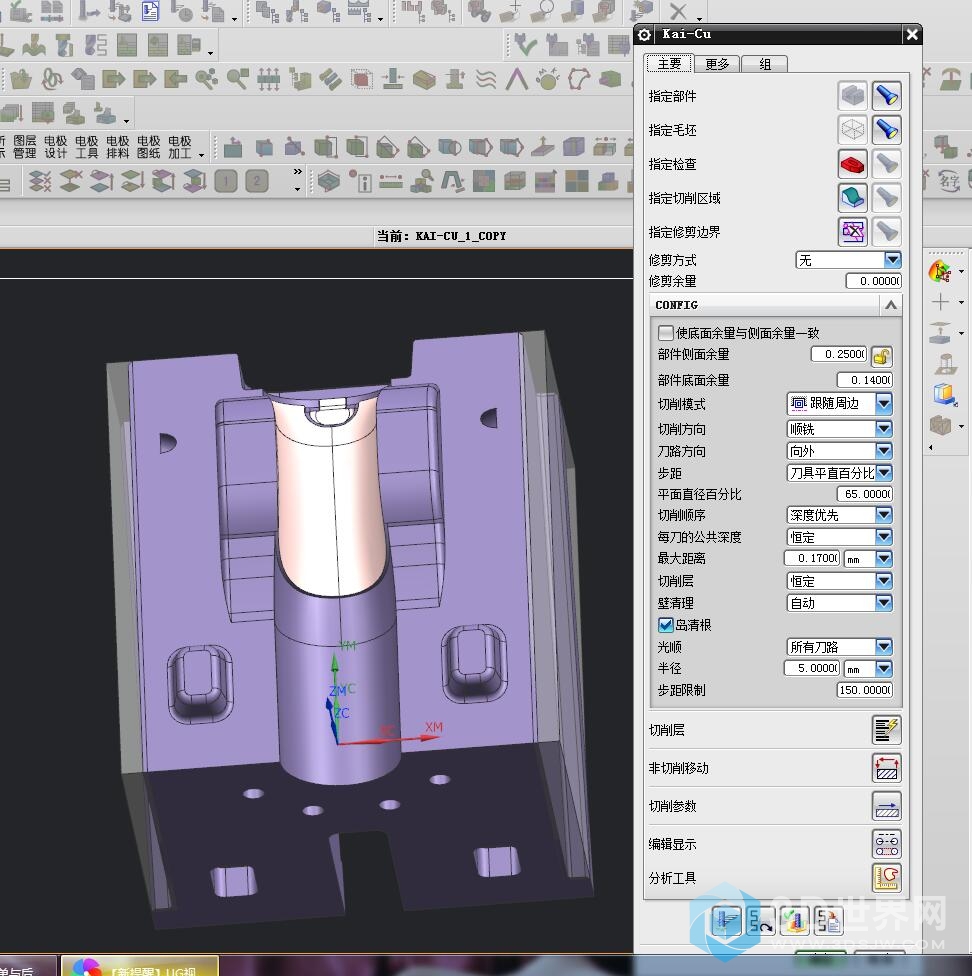Screen dimensions: 972x976
Task: Click the replay toolpath icon at dialog bottom
Action: 761,921
